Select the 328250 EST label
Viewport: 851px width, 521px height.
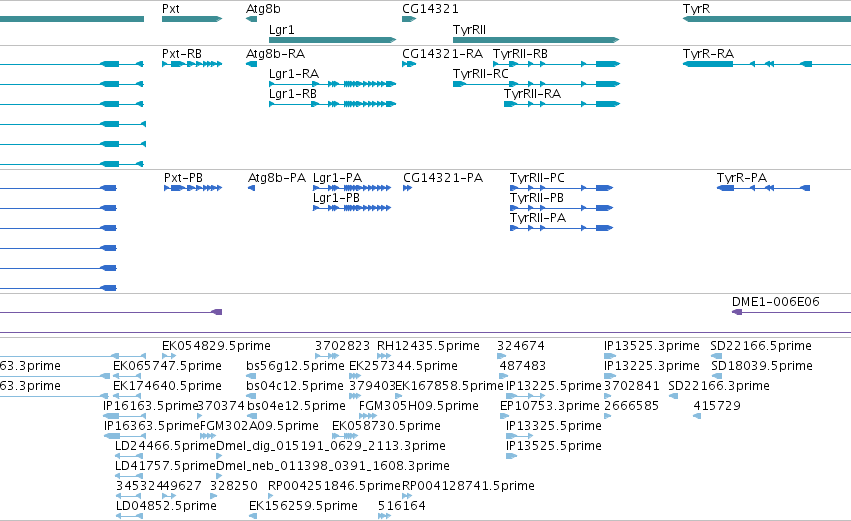coord(233,486)
